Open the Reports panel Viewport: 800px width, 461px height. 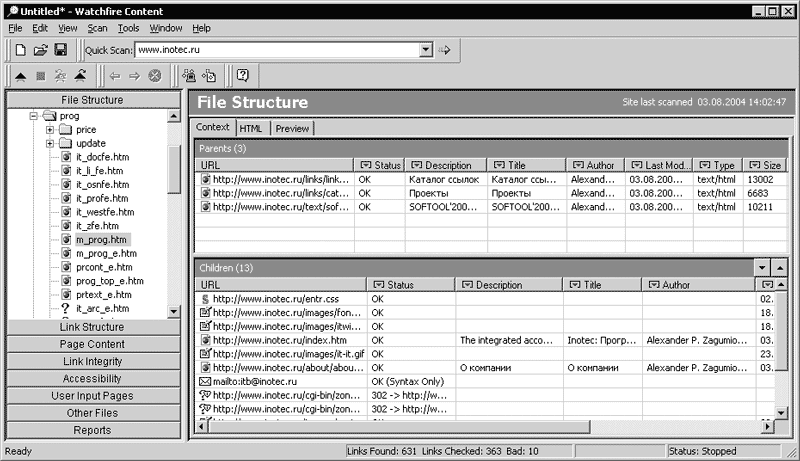[x=93, y=430]
